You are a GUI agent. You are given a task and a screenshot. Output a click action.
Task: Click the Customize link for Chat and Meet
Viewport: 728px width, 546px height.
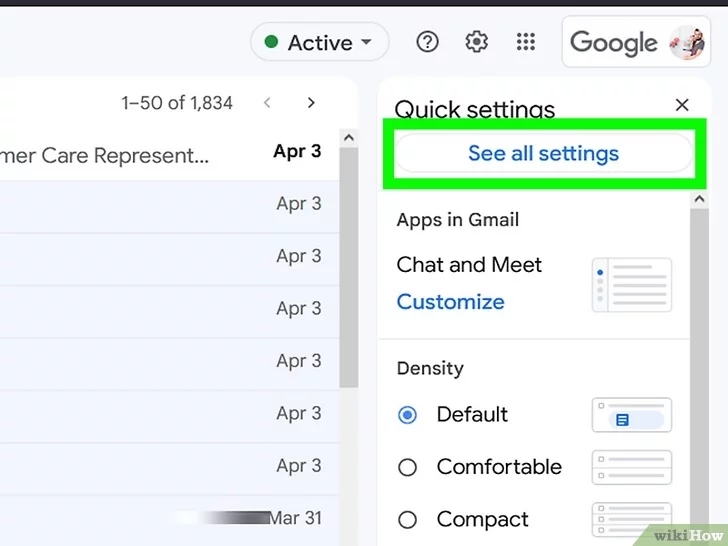click(450, 302)
